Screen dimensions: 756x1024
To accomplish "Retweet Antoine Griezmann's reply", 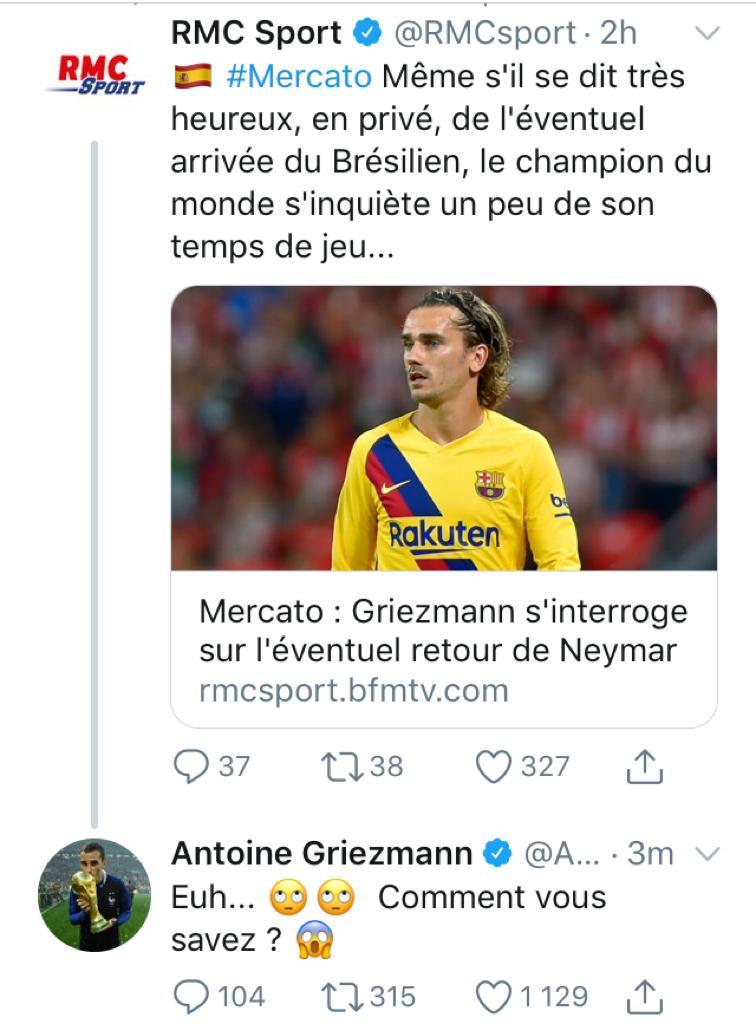I will 341,997.
